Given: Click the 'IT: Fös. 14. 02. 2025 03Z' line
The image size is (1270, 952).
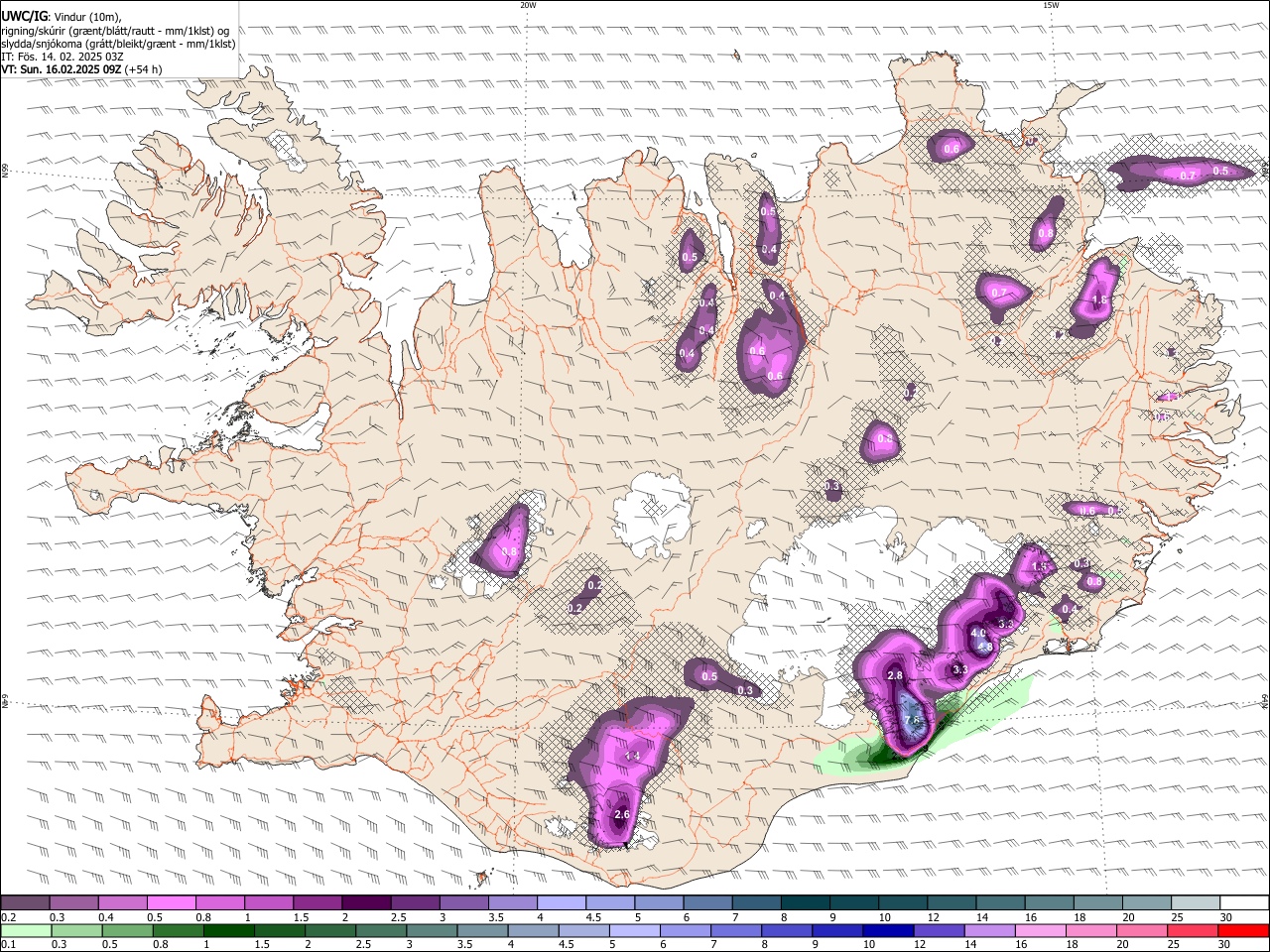Looking at the screenshot, I should click(63, 57).
